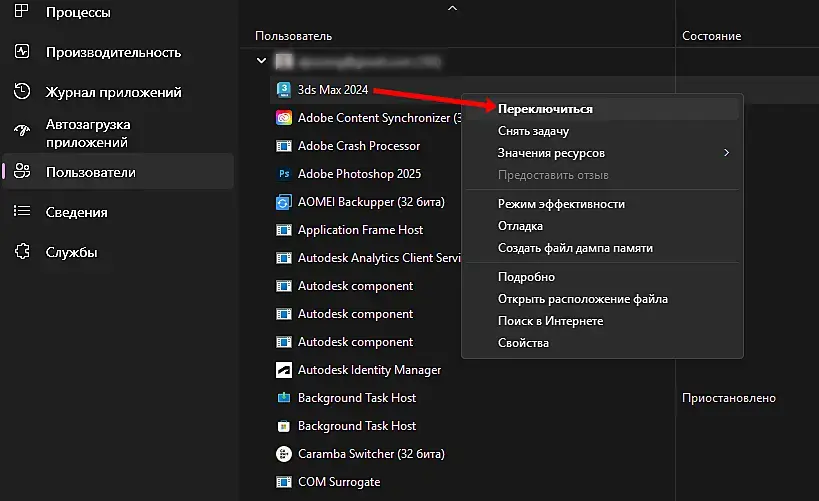819x501 pixels.
Task: Sort by the Состояние column header
Action: coord(711,36)
